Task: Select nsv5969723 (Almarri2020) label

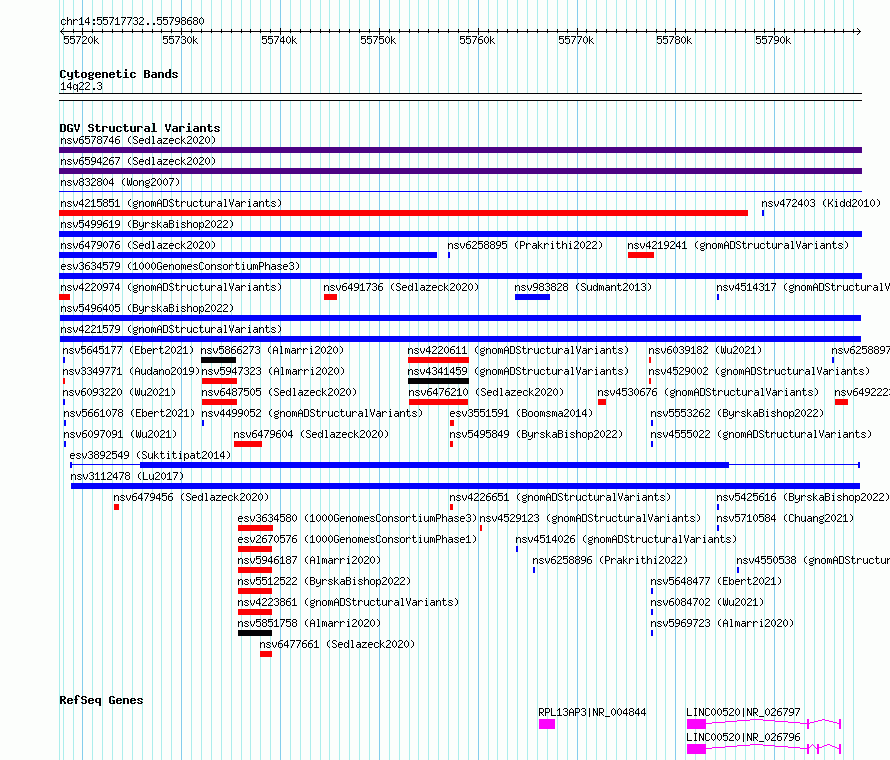Action: [722, 623]
